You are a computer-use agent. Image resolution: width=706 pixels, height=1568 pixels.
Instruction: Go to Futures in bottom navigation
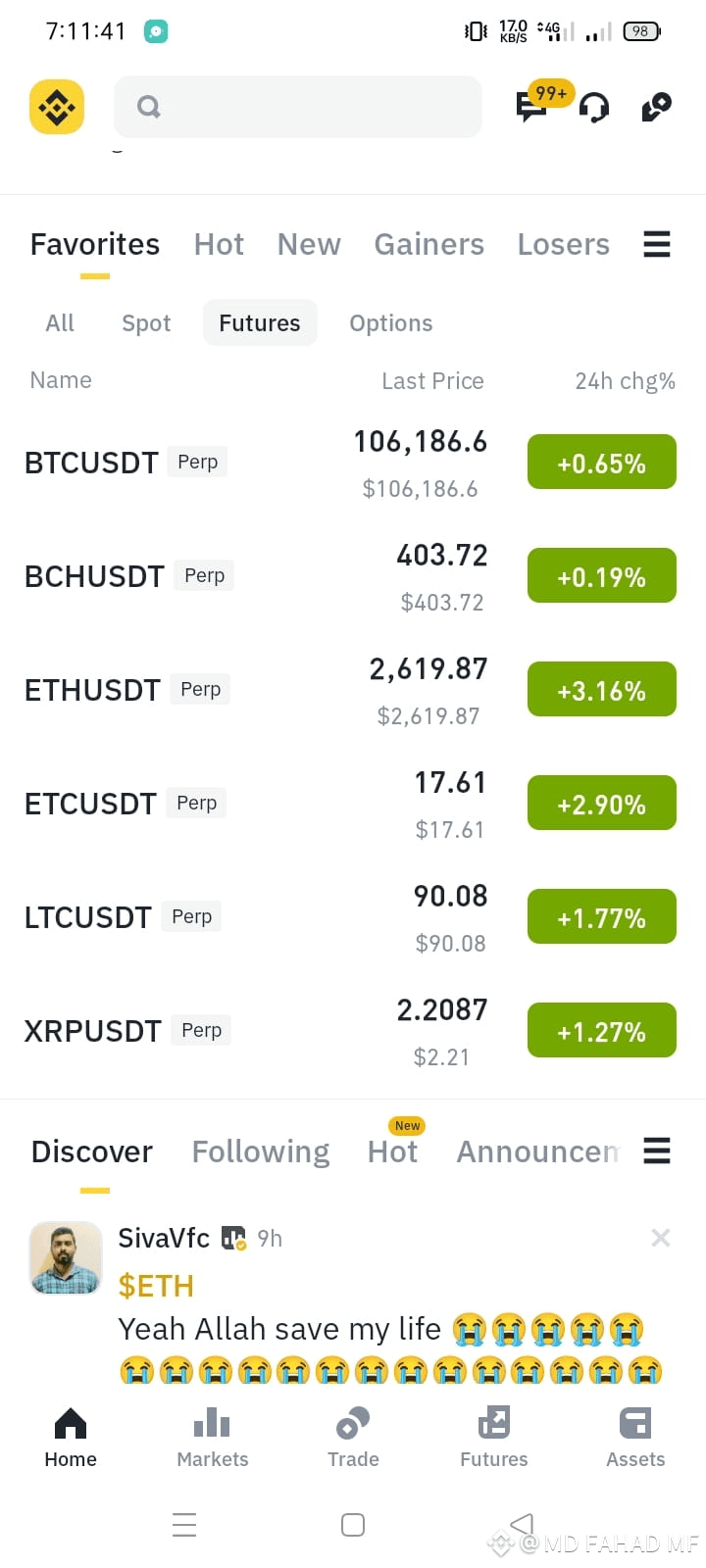(494, 1438)
